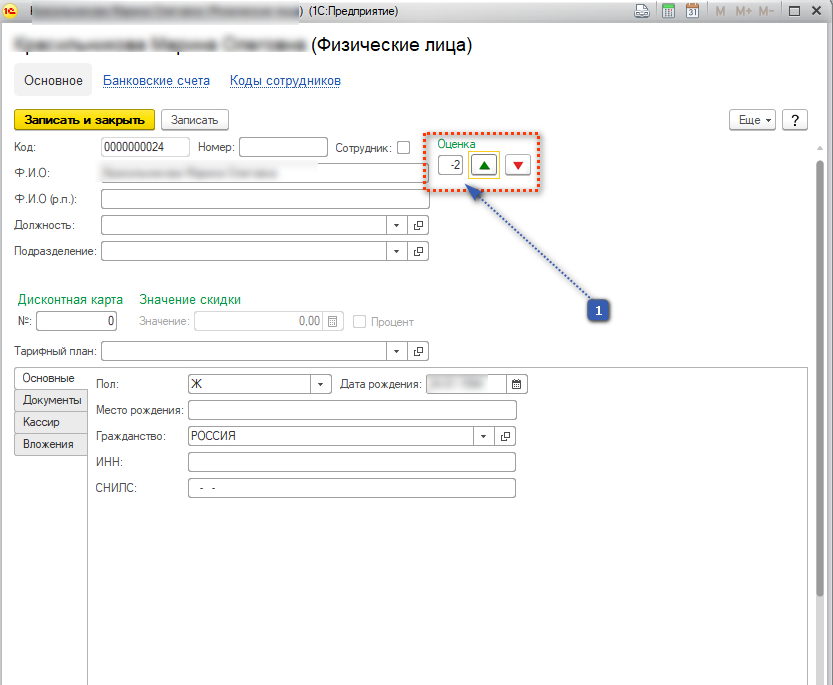Image resolution: width=833 pixels, height=685 pixels.
Task: Switch to the Документы side tab
Action: (x=52, y=400)
